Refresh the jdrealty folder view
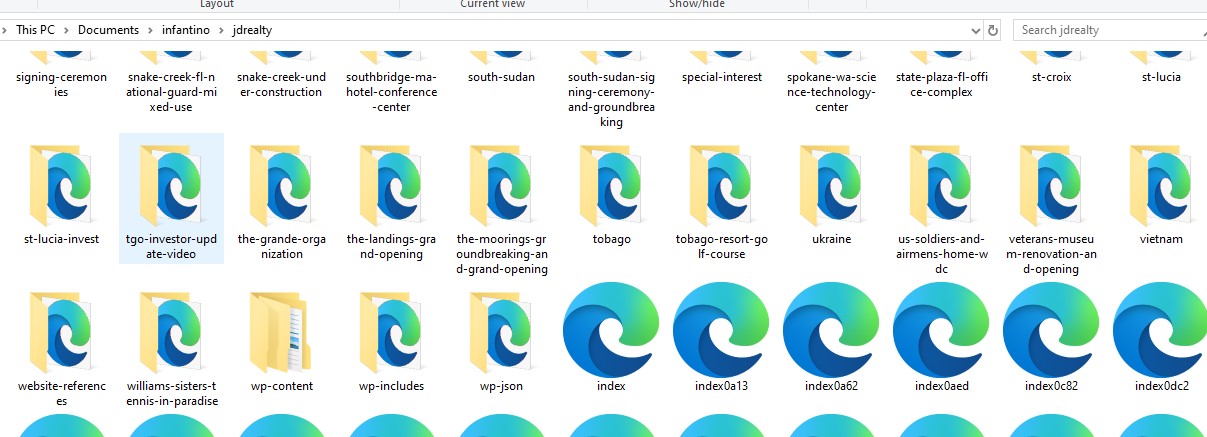Image resolution: width=1207 pixels, height=437 pixels. tap(993, 30)
